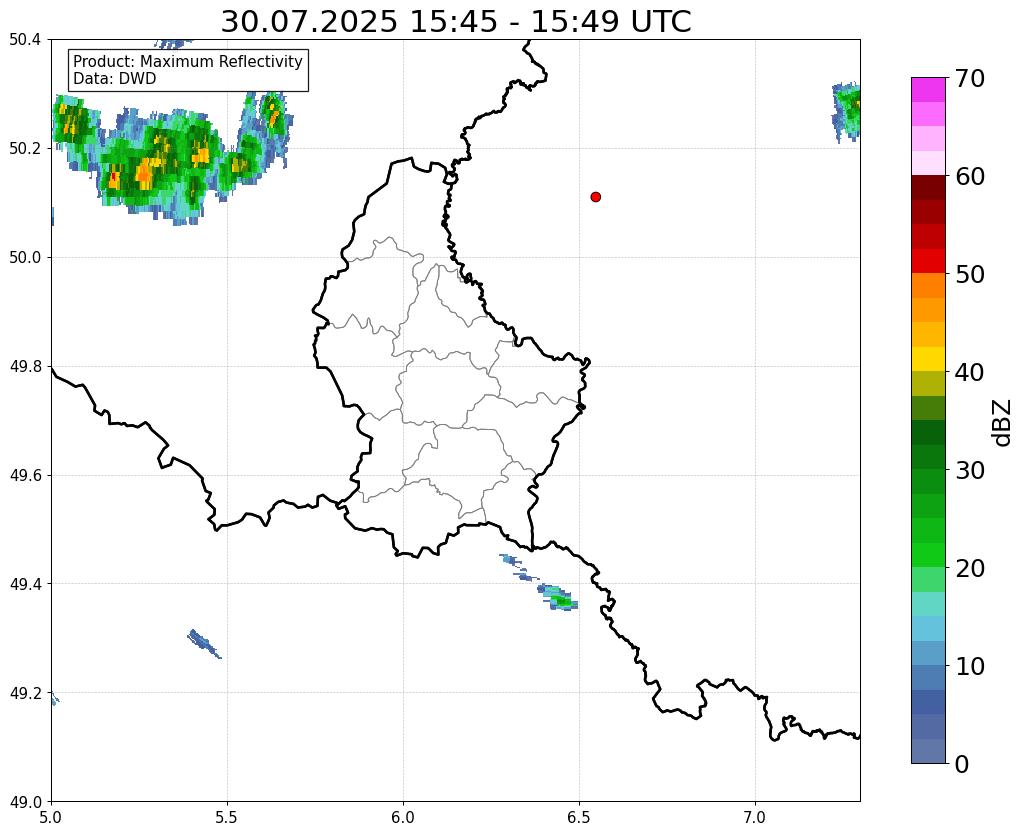Click the 'dBZ' colorbar unit label
The height and width of the screenshot is (834, 1023).
[x=1003, y=422]
